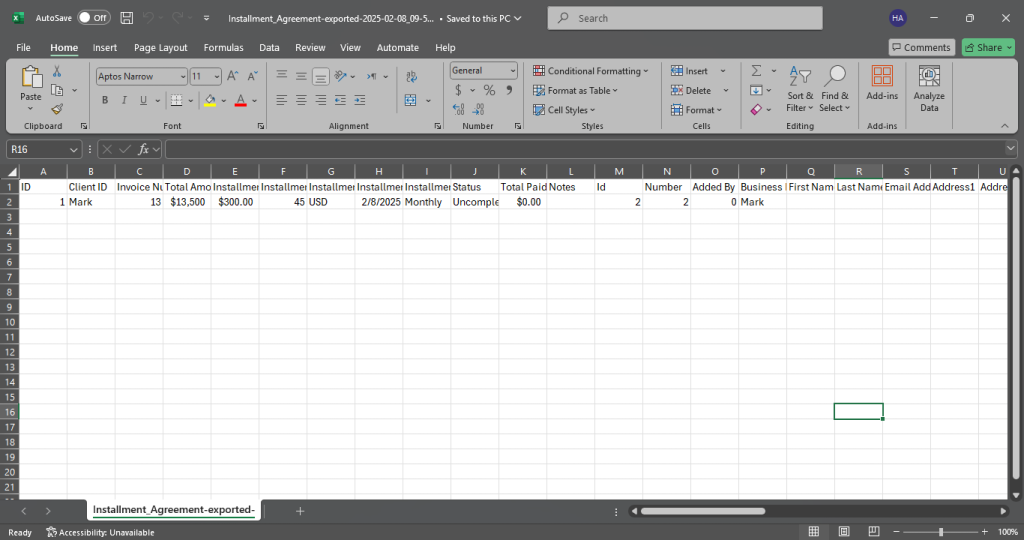Click the Orientation text angle icon

point(340,76)
